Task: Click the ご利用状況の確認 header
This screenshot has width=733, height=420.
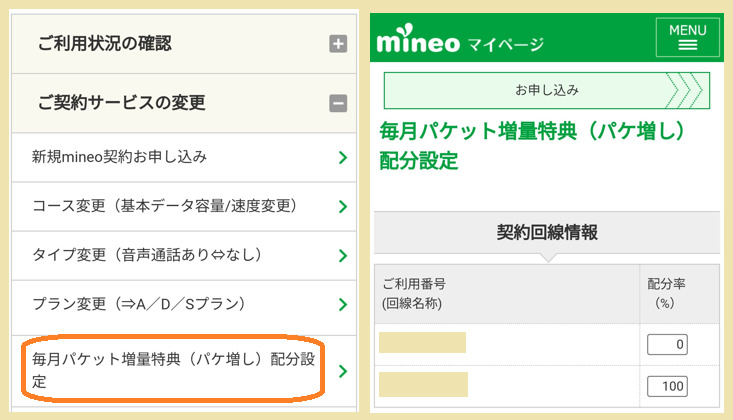Action: click(x=105, y=43)
